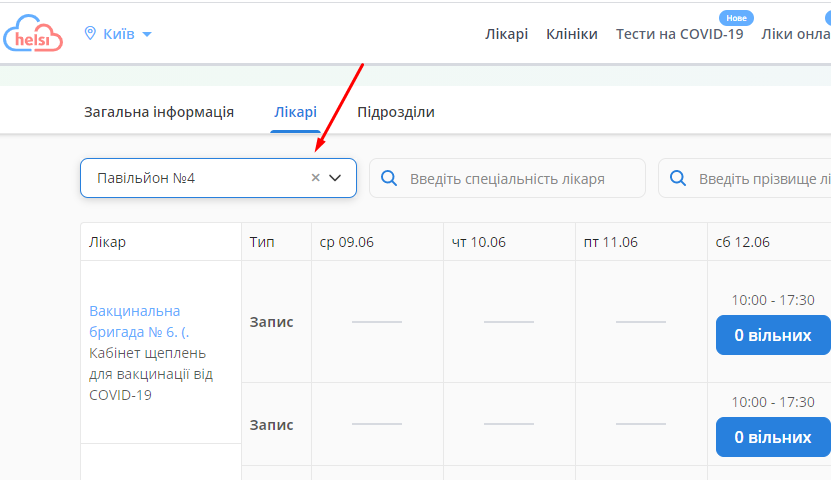Select the underlined Лікарі tab

point(296,112)
